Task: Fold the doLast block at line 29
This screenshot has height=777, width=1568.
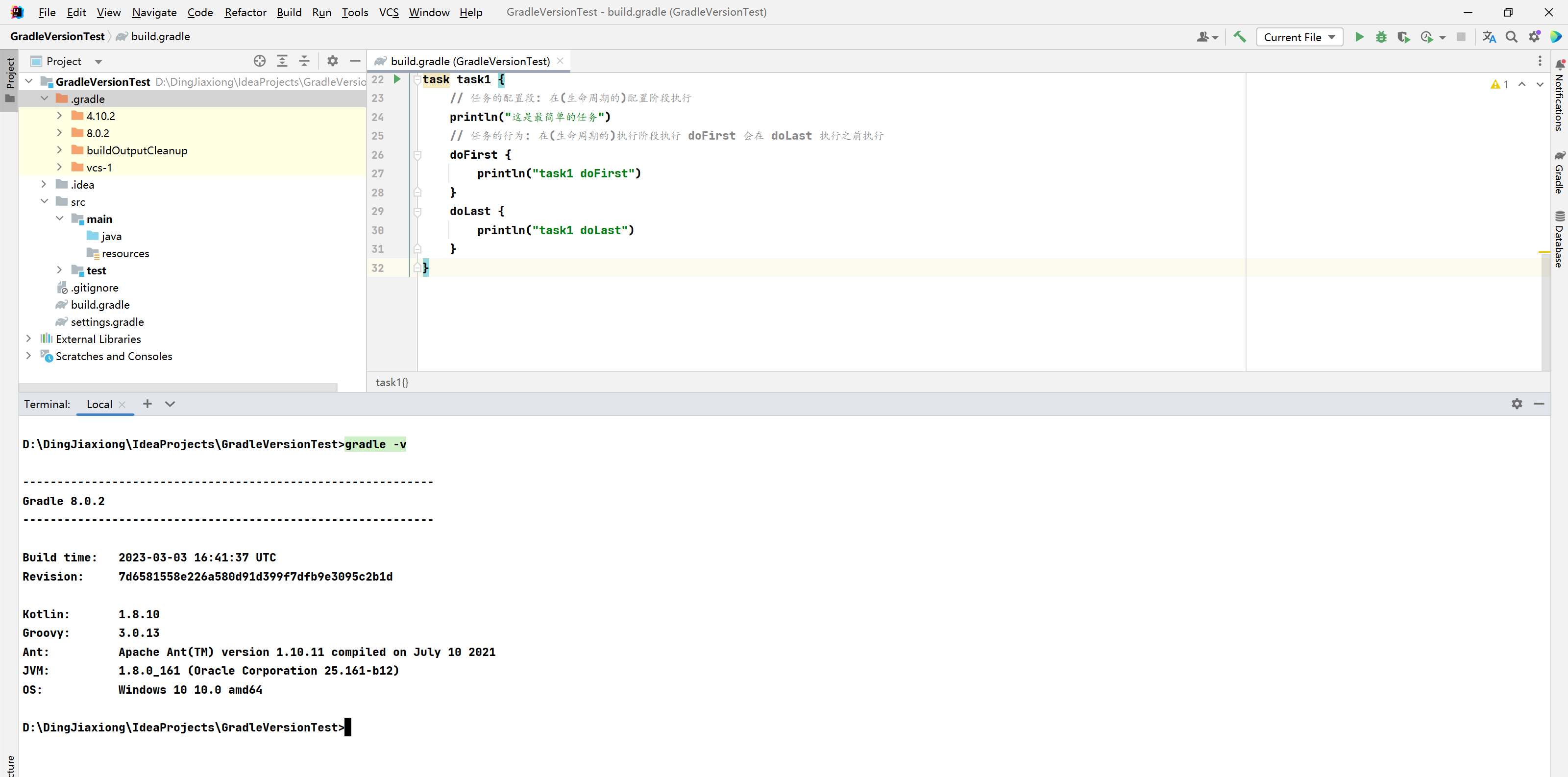Action: [x=417, y=212]
